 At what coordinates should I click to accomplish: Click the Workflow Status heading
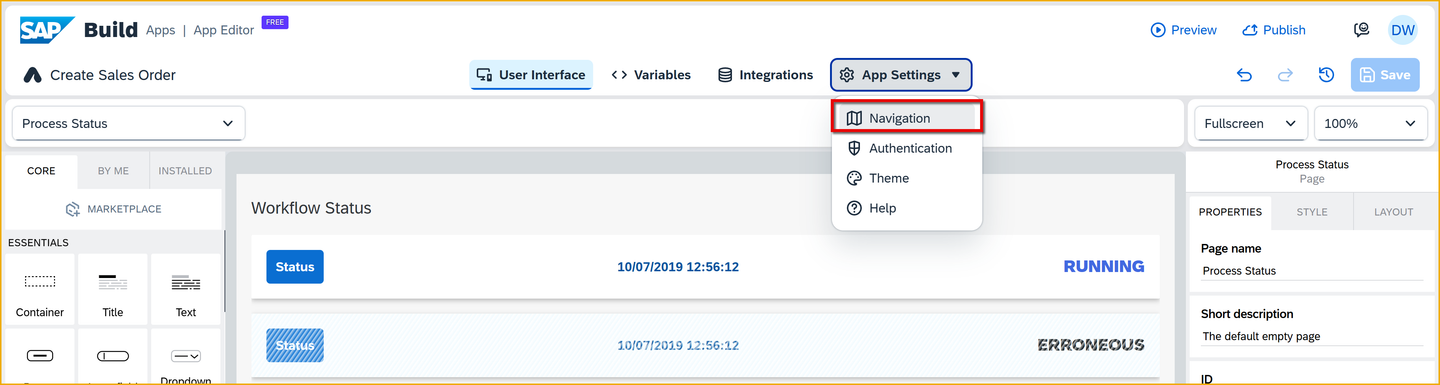pyautogui.click(x=311, y=208)
